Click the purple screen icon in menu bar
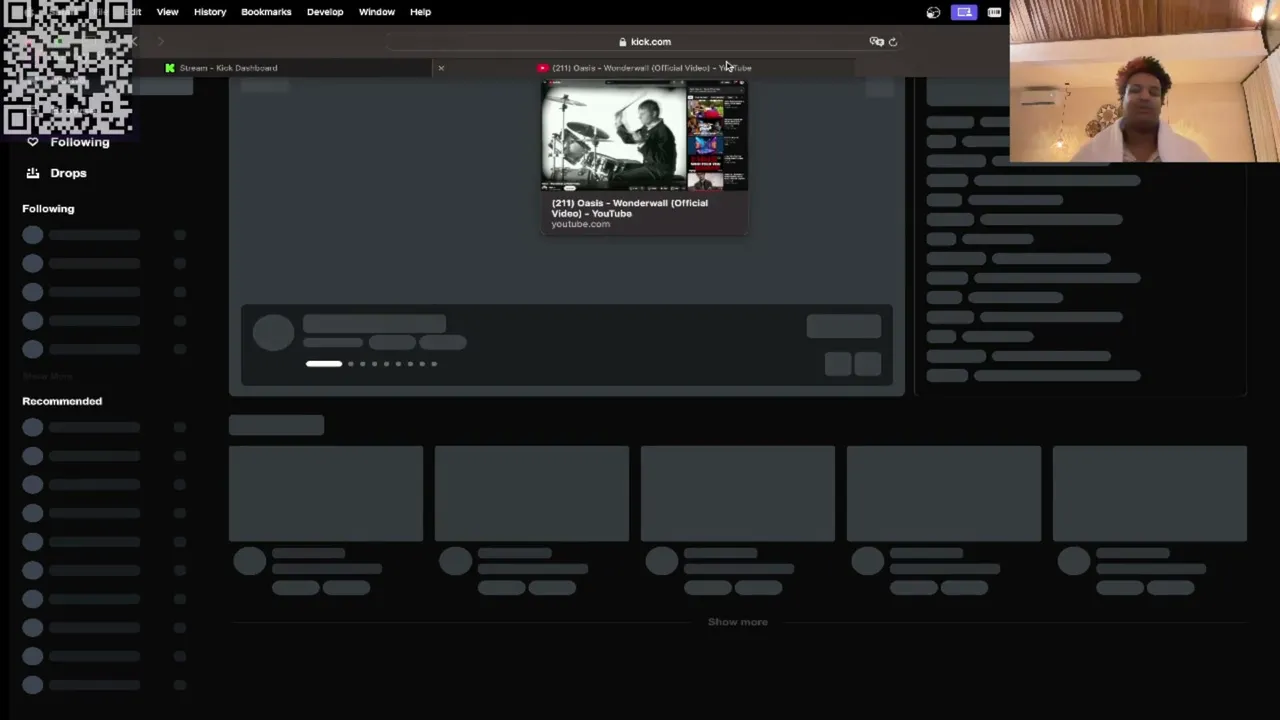The width and height of the screenshot is (1280, 720). pos(964,12)
